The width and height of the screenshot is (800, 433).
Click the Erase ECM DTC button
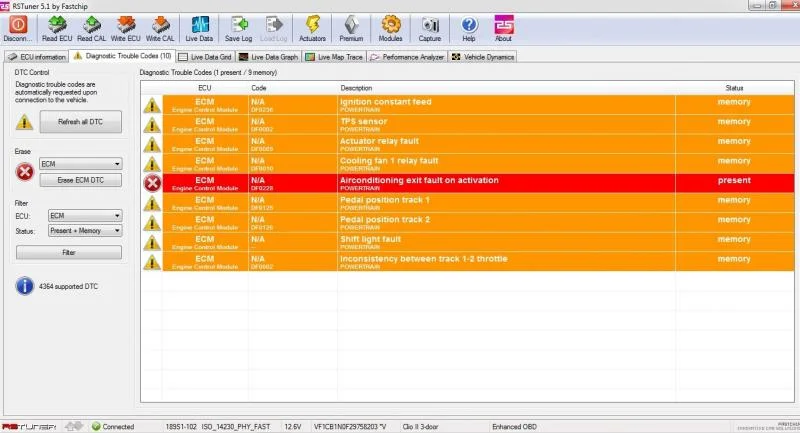coord(81,180)
